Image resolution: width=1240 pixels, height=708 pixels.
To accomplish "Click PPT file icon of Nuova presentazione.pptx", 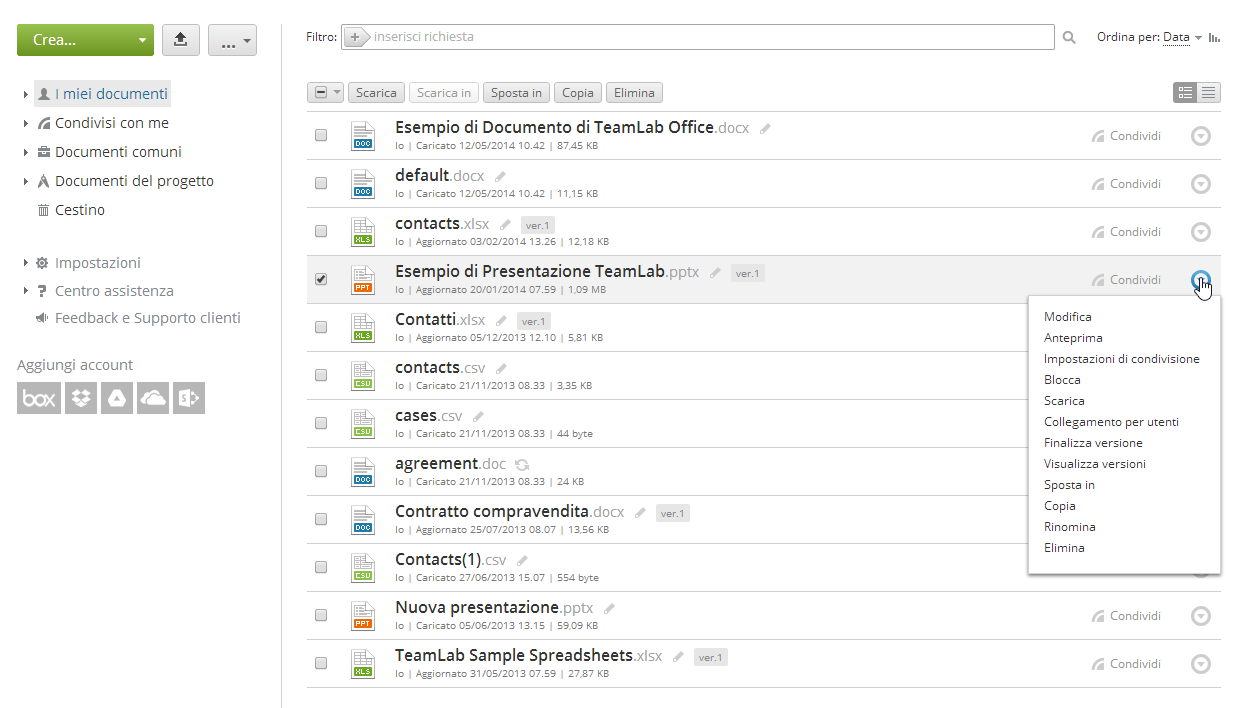I will click(x=363, y=615).
